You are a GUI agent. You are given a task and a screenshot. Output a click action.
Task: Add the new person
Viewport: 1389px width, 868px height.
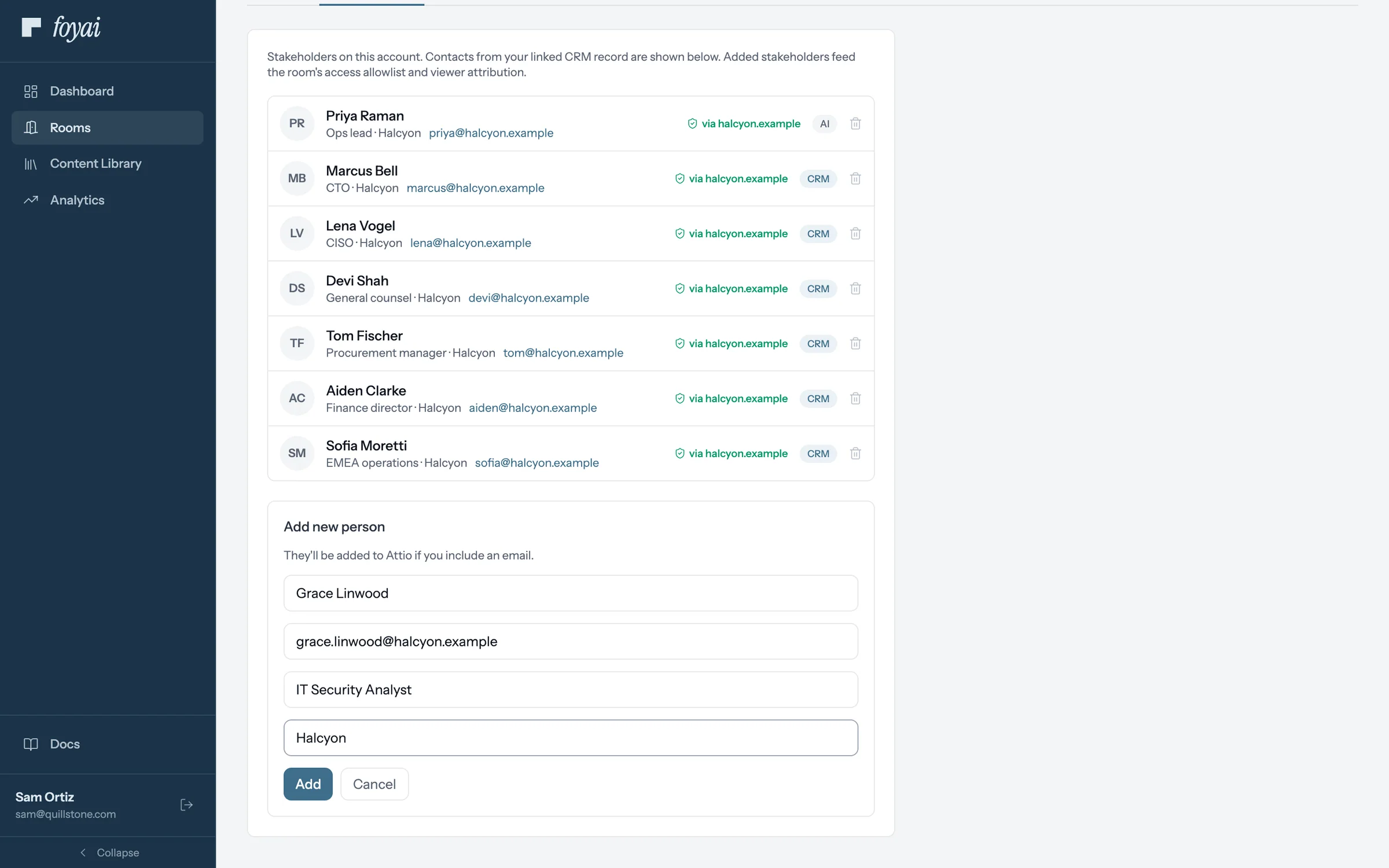click(308, 784)
